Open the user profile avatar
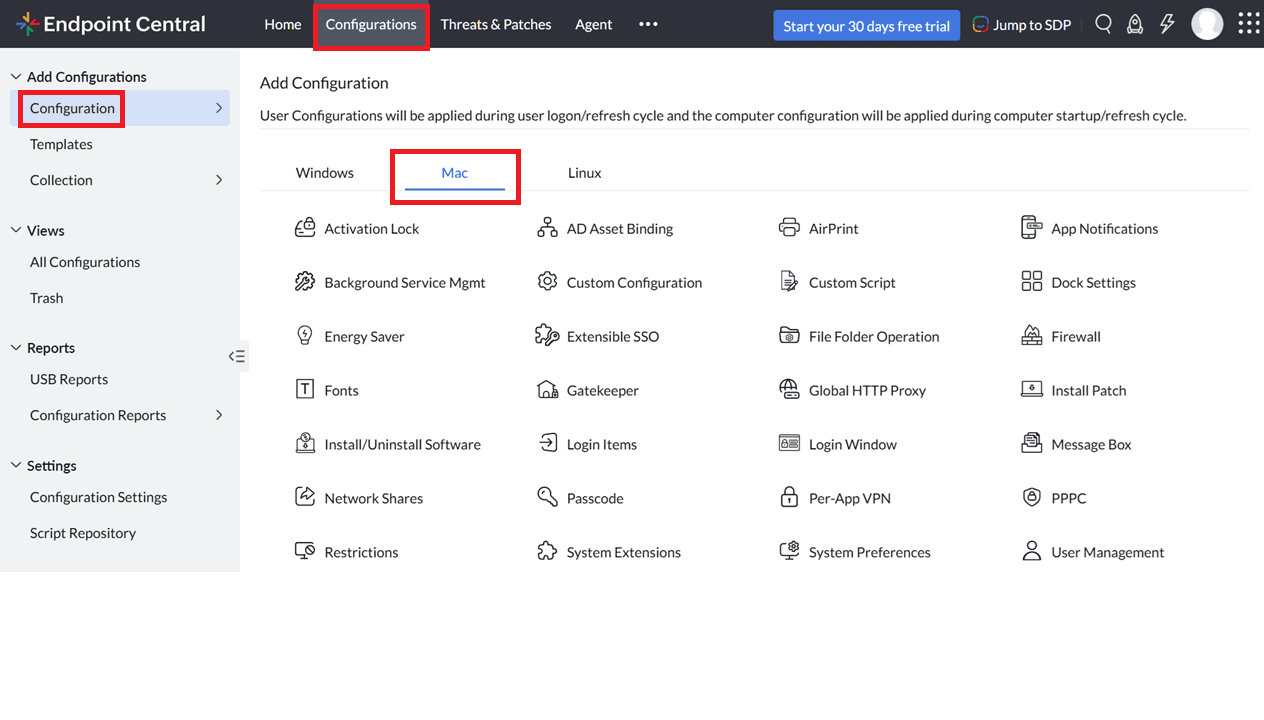 pyautogui.click(x=1207, y=24)
